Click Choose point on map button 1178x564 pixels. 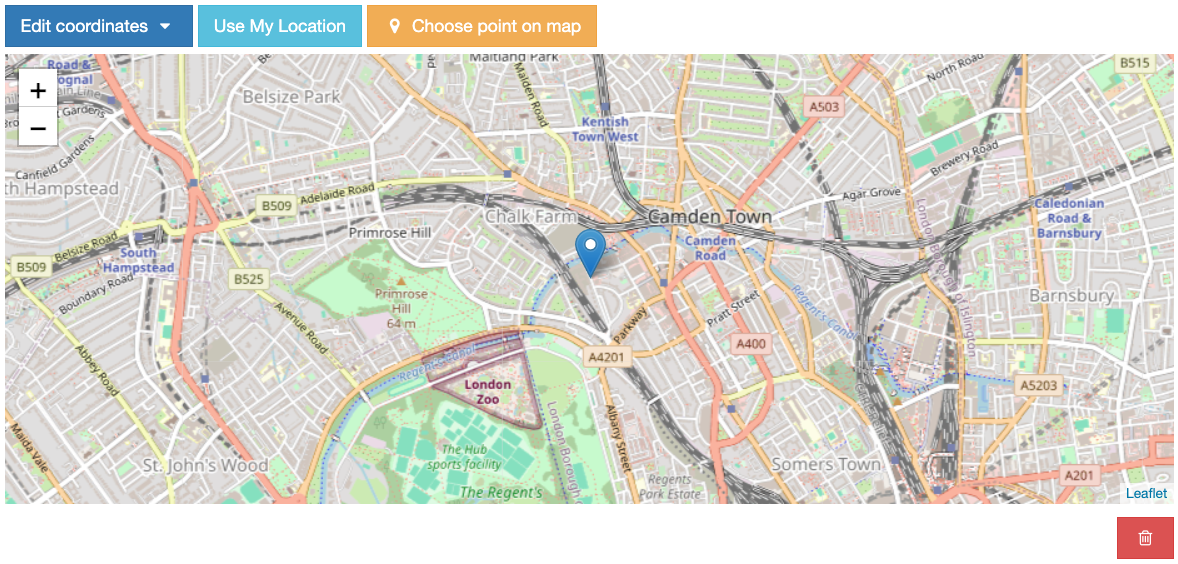pyautogui.click(x=482, y=26)
